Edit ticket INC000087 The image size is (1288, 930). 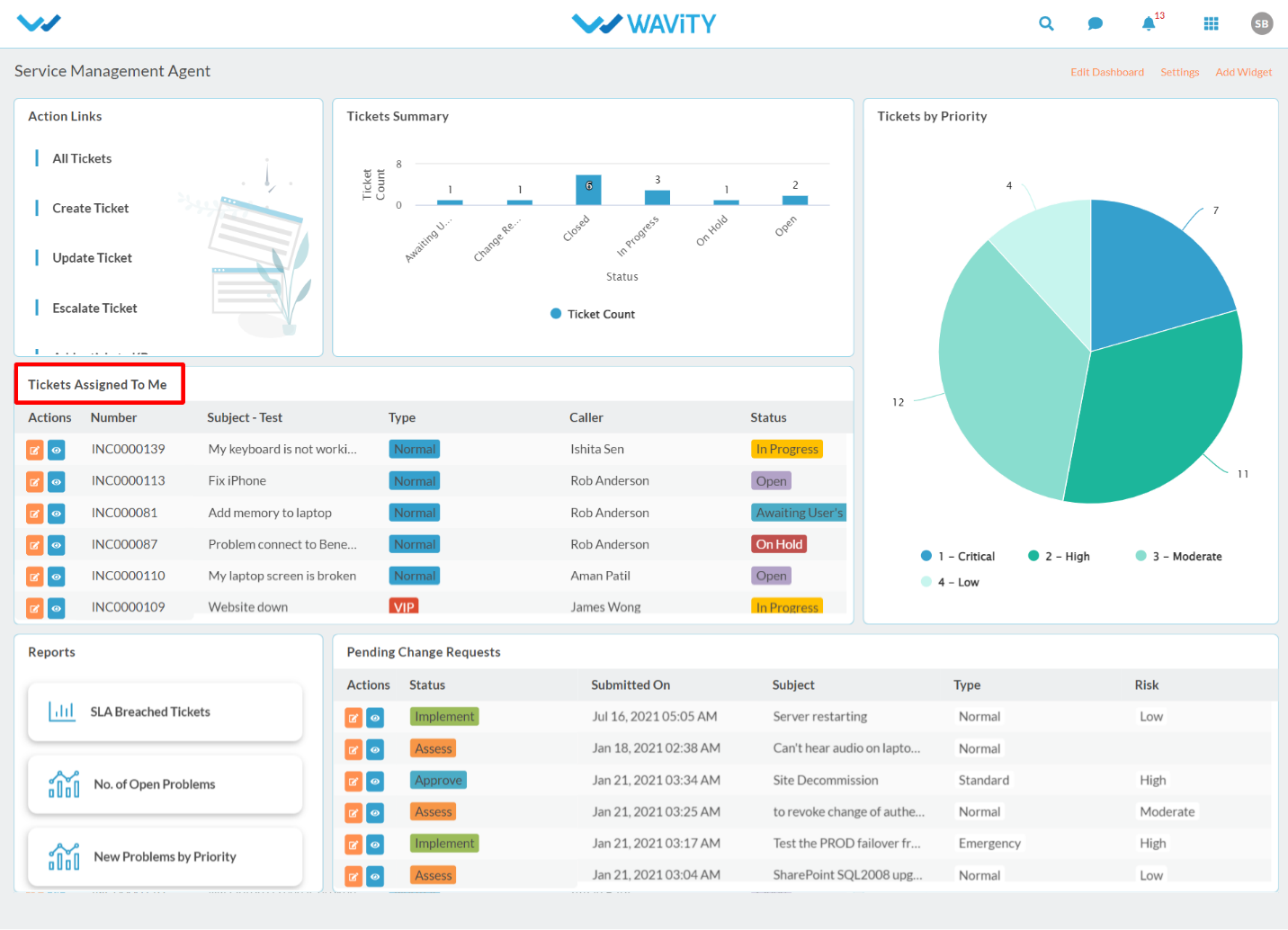(x=34, y=545)
